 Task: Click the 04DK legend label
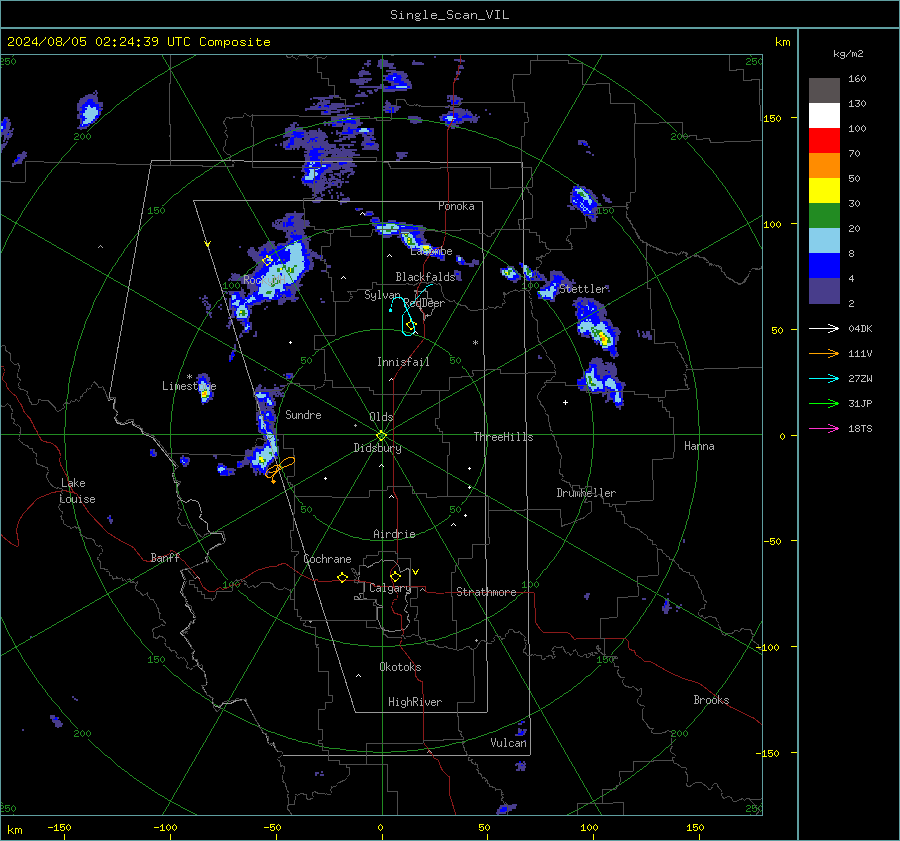click(860, 328)
